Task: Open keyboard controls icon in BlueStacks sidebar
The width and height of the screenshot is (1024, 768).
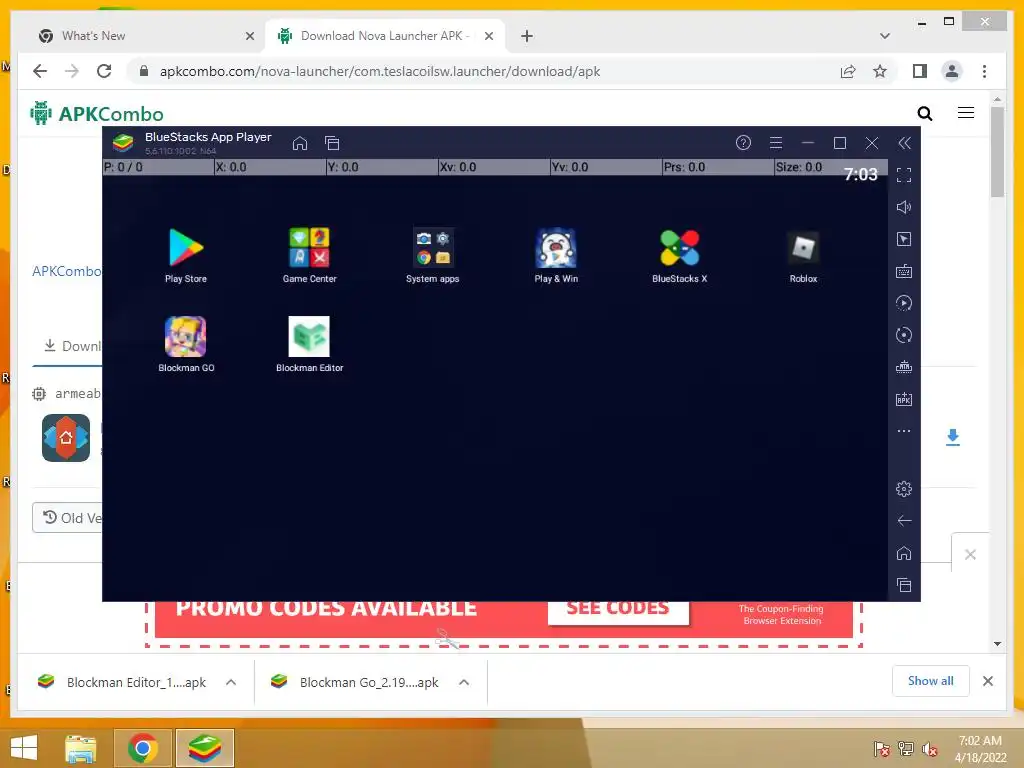Action: [x=904, y=271]
